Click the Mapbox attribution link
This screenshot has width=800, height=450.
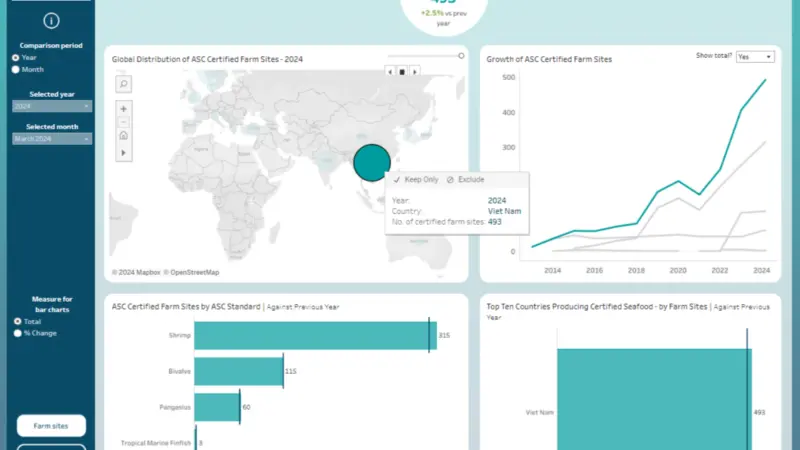(136, 272)
